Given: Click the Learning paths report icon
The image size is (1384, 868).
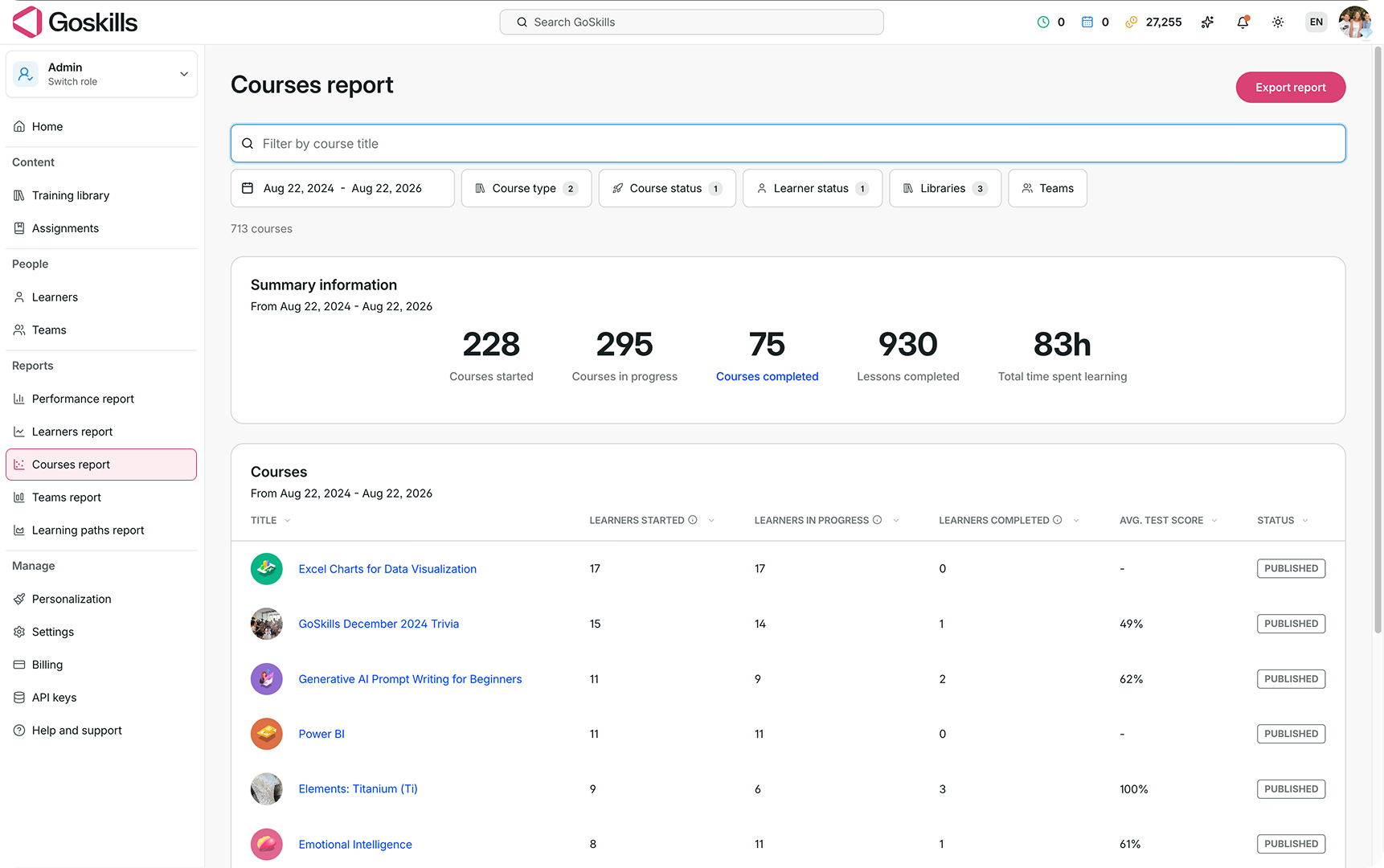Looking at the screenshot, I should click(19, 530).
